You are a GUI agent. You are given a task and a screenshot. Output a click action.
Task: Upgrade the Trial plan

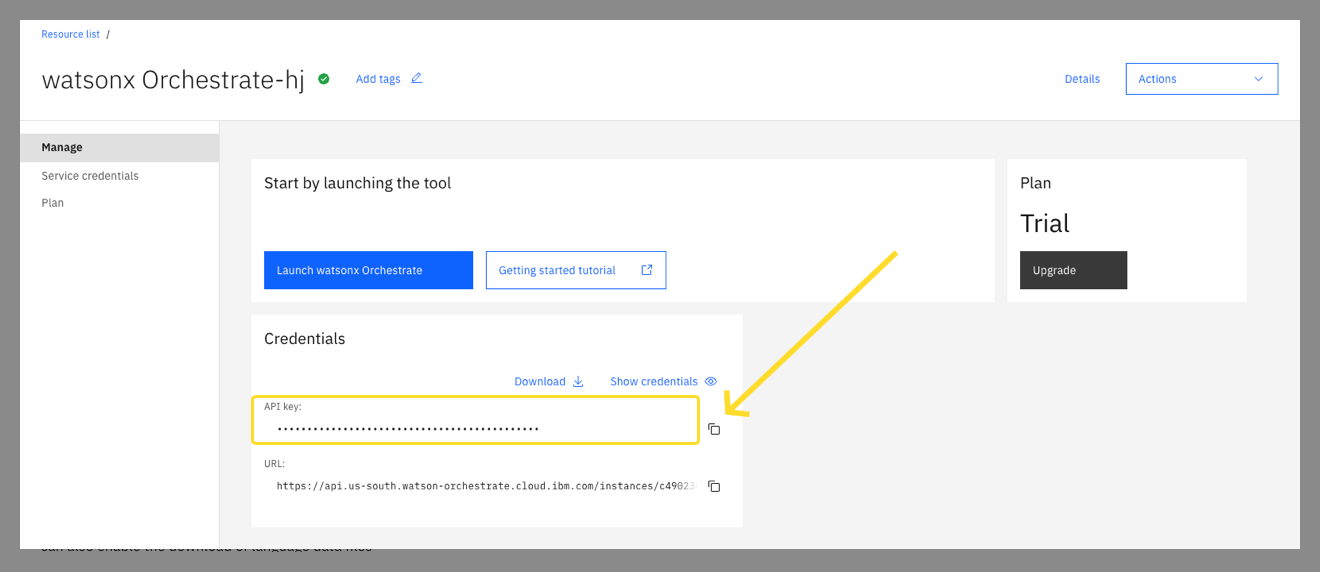tap(1073, 270)
